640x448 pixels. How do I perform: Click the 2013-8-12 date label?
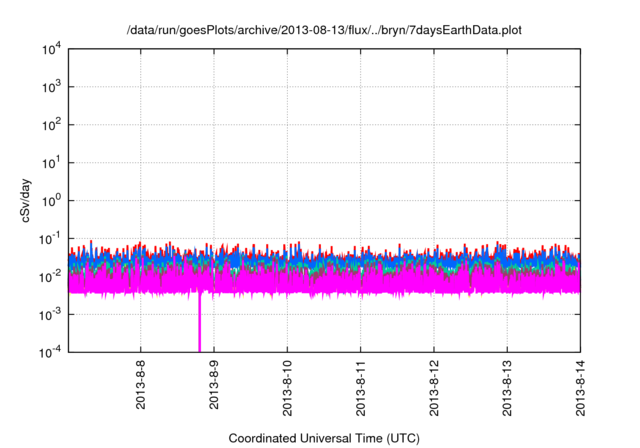(x=434, y=388)
